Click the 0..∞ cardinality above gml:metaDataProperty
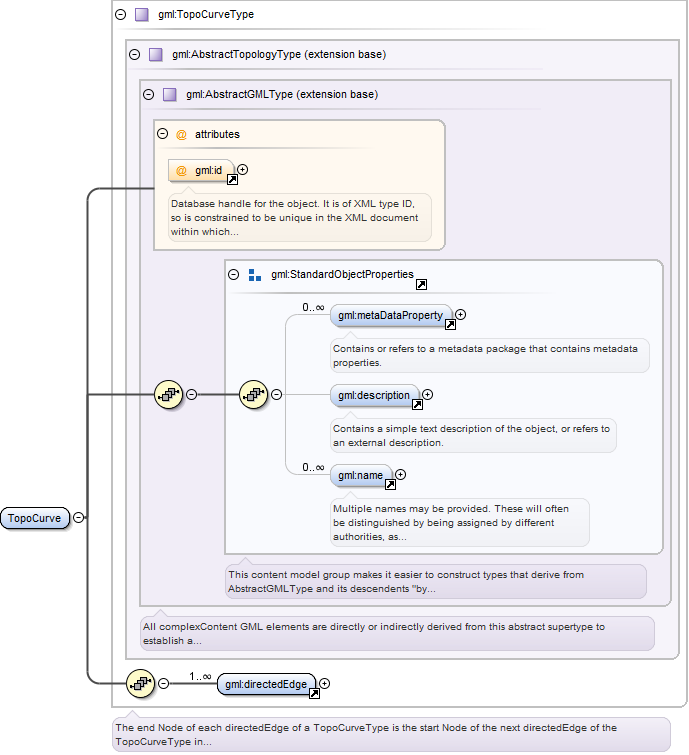Viewport: 689px width, 755px height. click(313, 307)
